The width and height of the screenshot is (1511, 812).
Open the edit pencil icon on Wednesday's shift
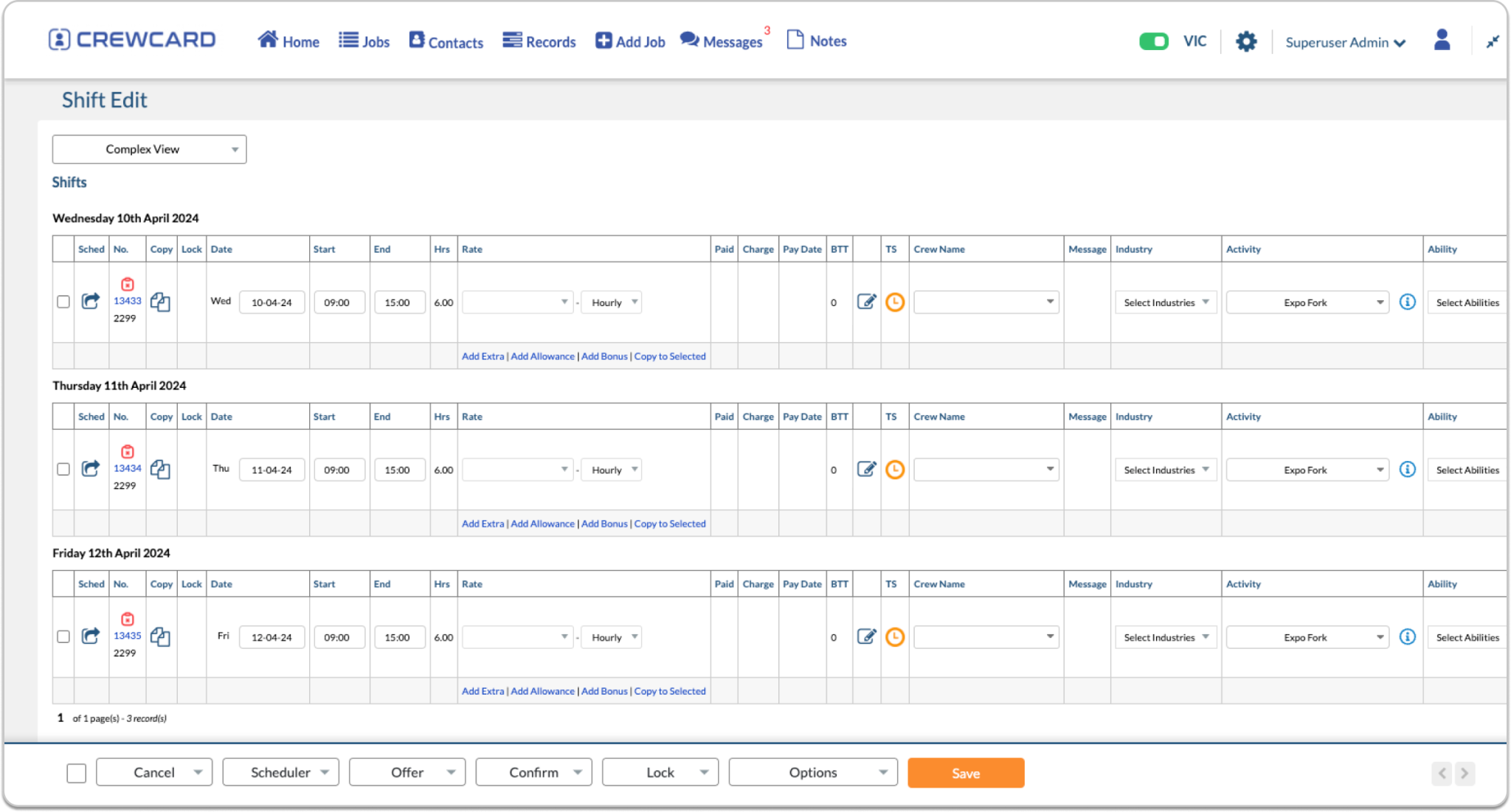[867, 302]
